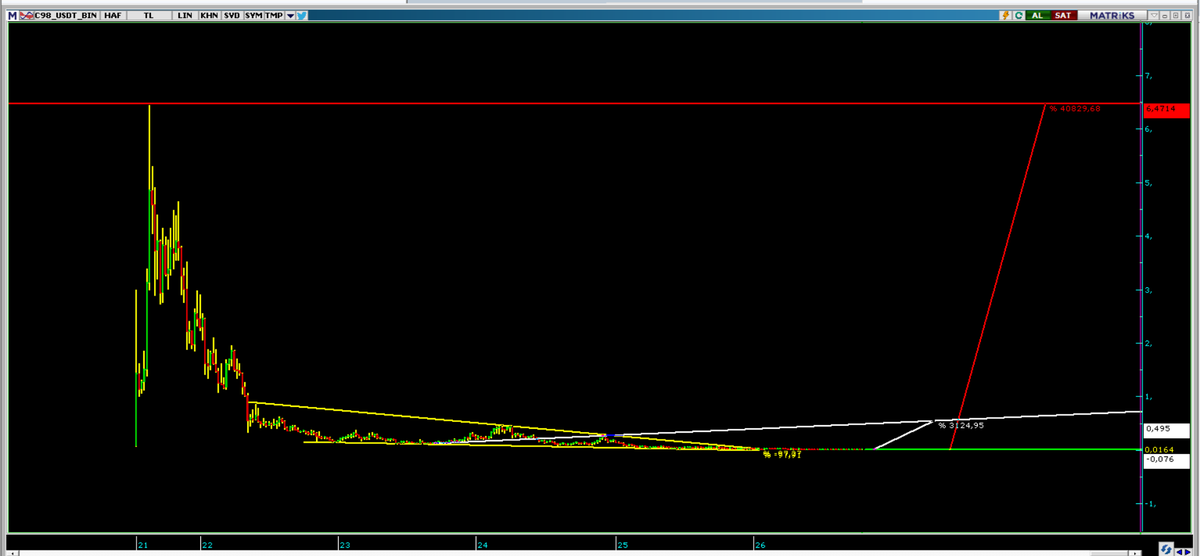
Task: Open the SVD toolbar button
Action: (x=232, y=16)
